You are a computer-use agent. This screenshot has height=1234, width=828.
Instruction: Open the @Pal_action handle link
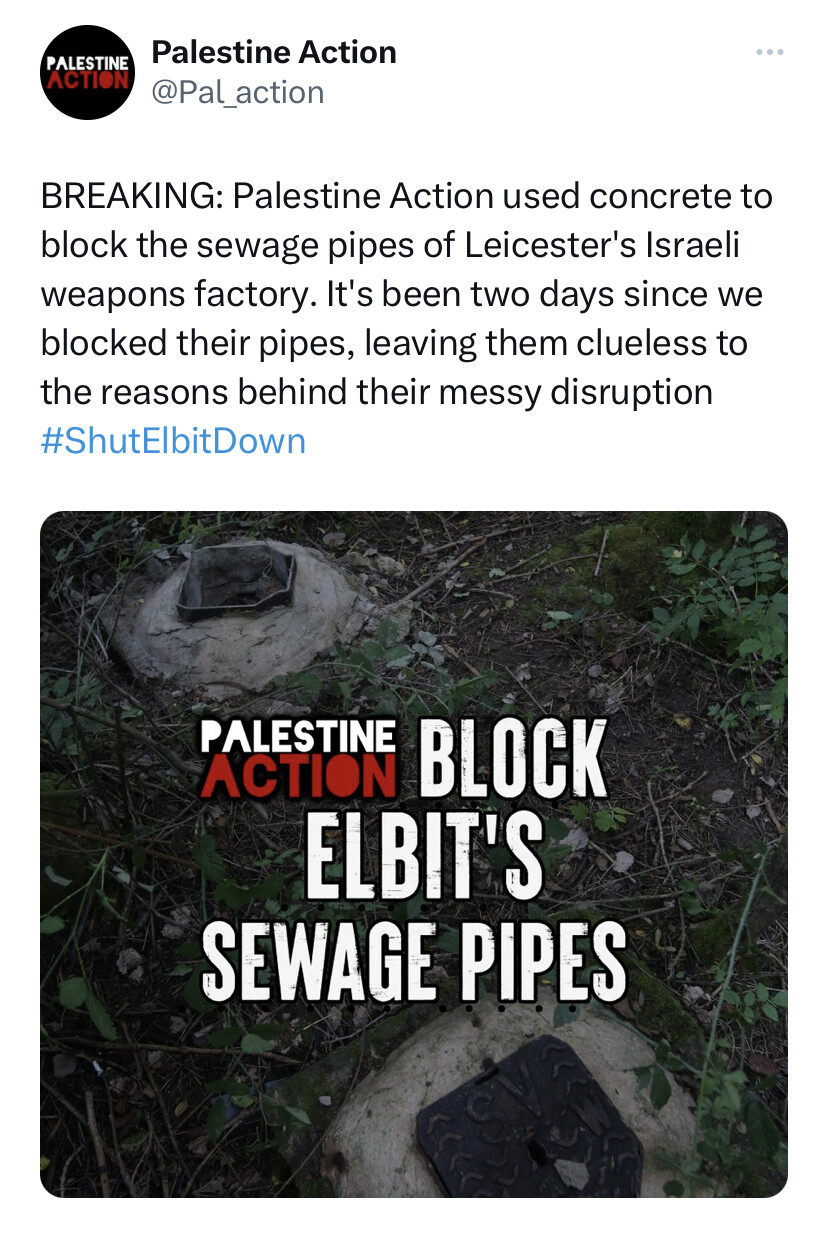(237, 92)
